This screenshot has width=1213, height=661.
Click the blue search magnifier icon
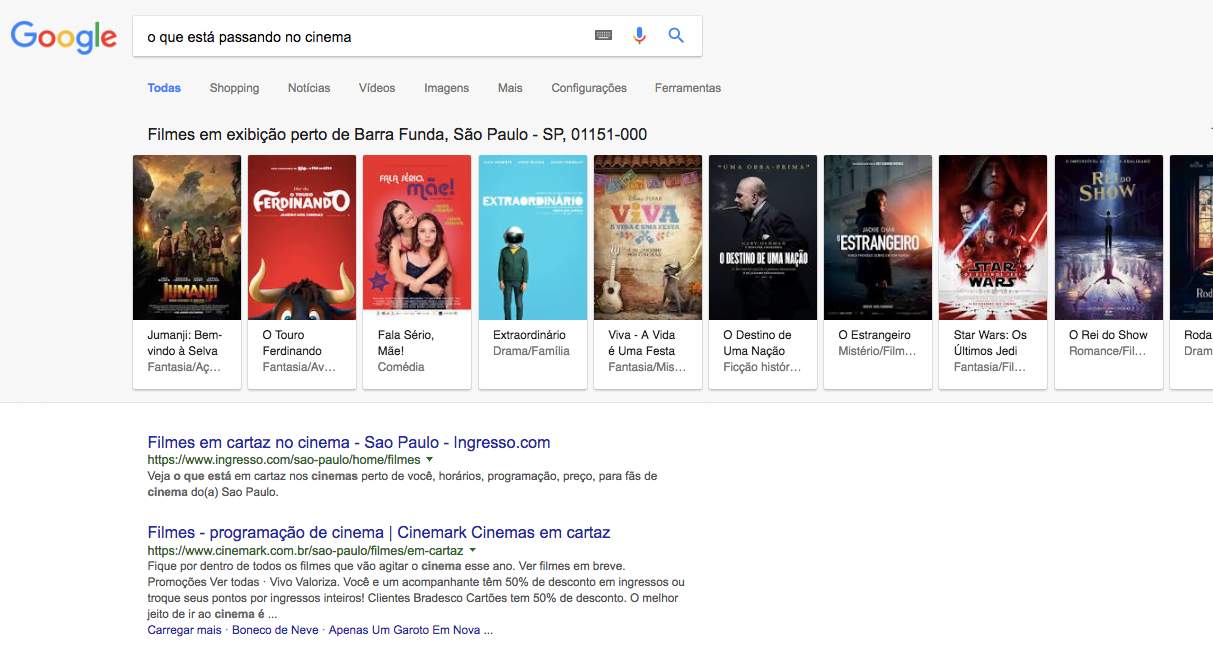click(x=676, y=36)
